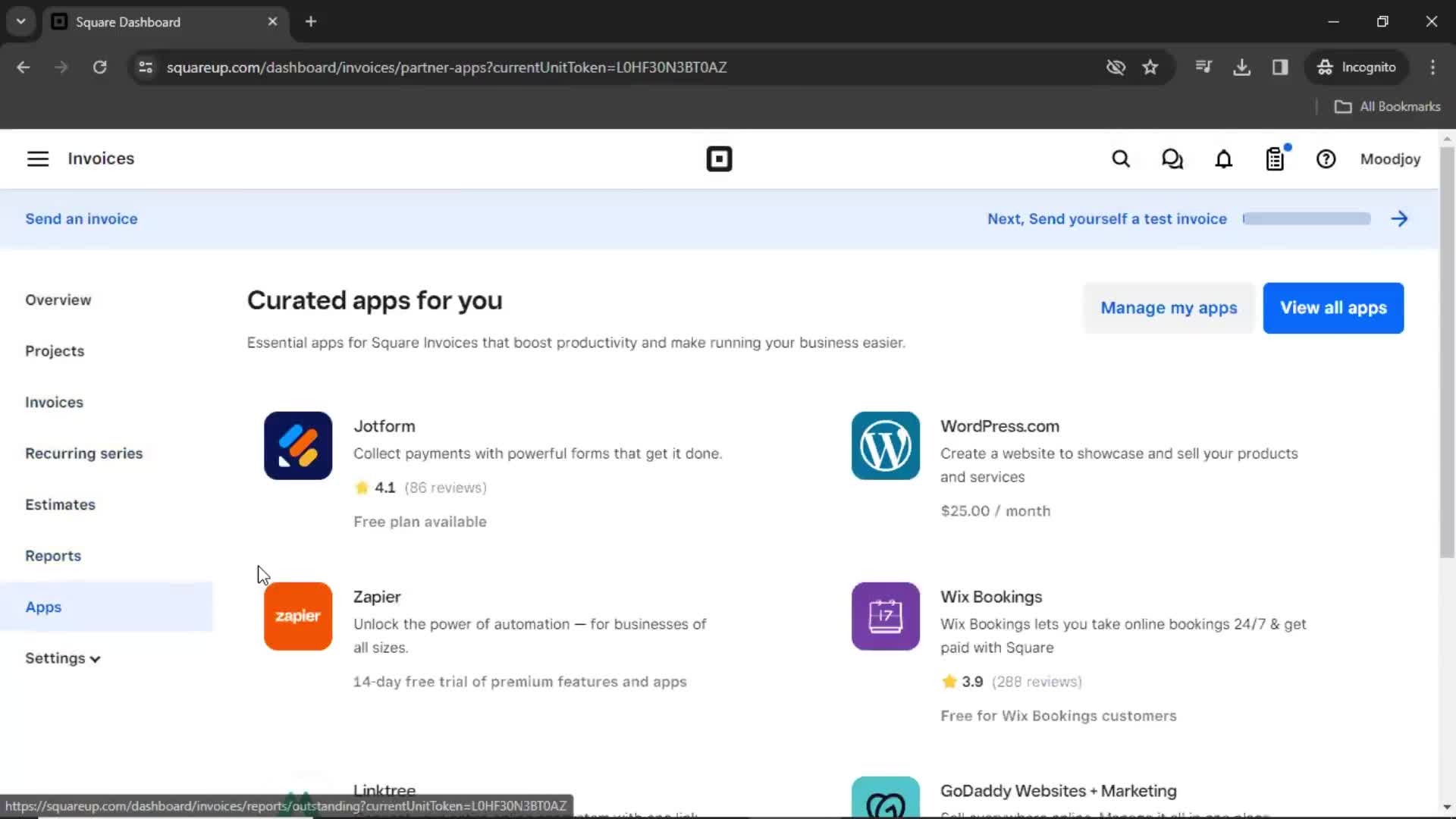1456x819 pixels.
Task: Open the All Bookmarks folder
Action: tap(1388, 107)
